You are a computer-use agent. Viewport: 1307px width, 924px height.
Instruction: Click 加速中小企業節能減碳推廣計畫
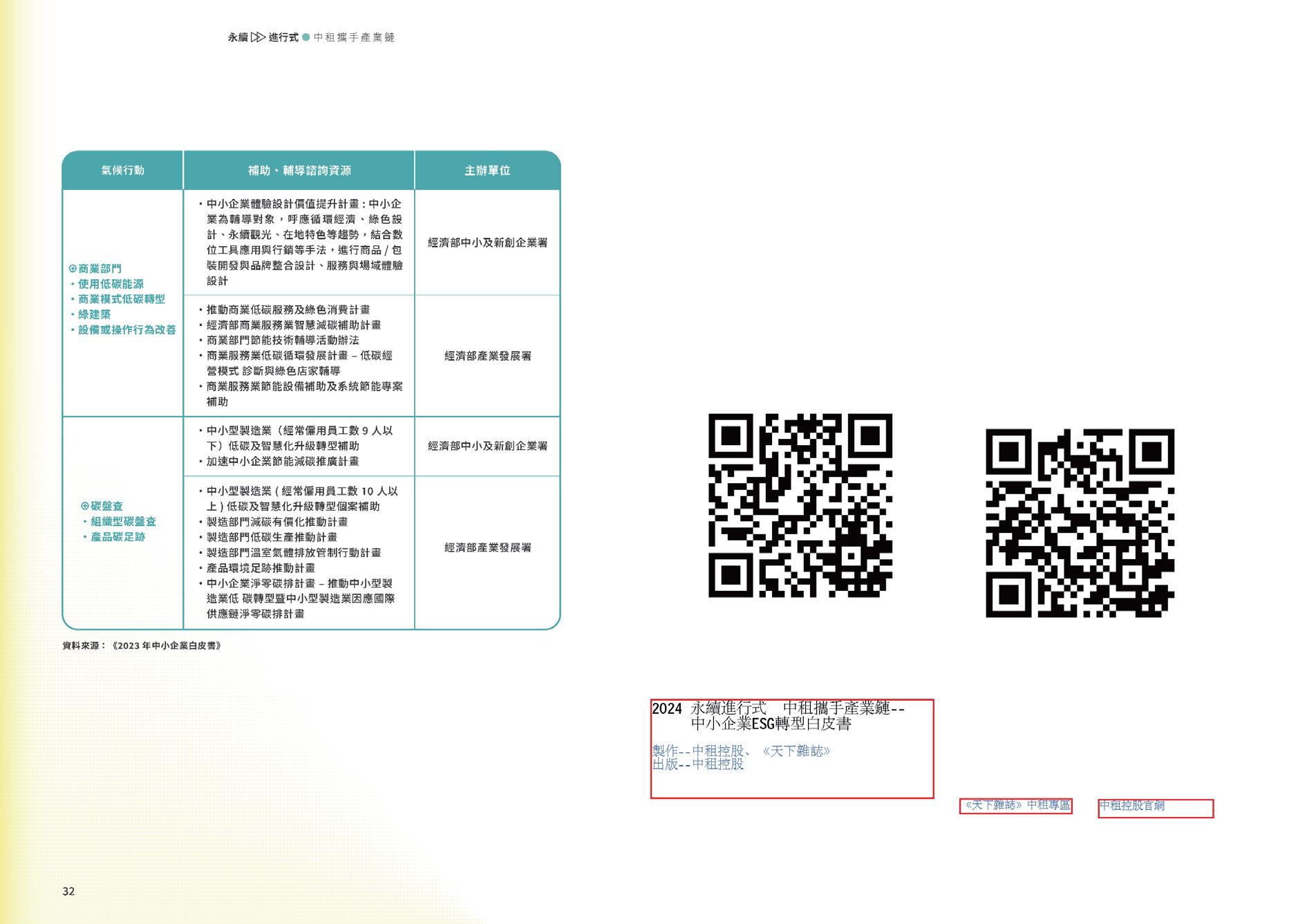click(278, 461)
